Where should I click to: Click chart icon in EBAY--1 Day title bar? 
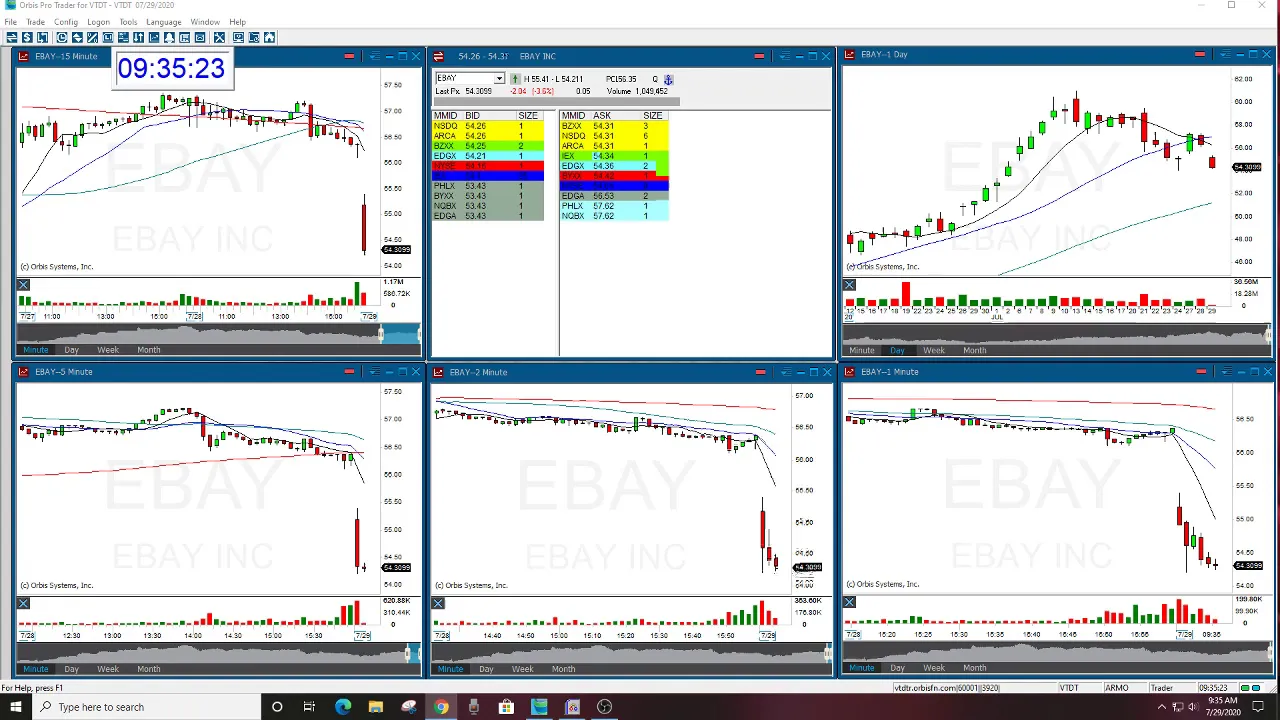click(x=850, y=55)
